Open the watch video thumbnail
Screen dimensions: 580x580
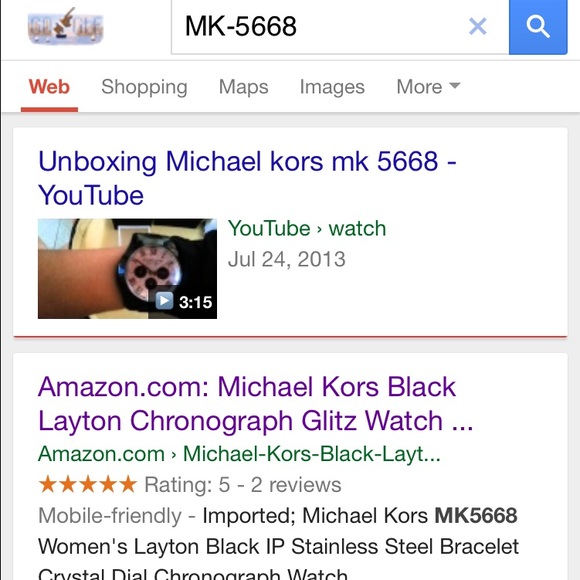127,269
